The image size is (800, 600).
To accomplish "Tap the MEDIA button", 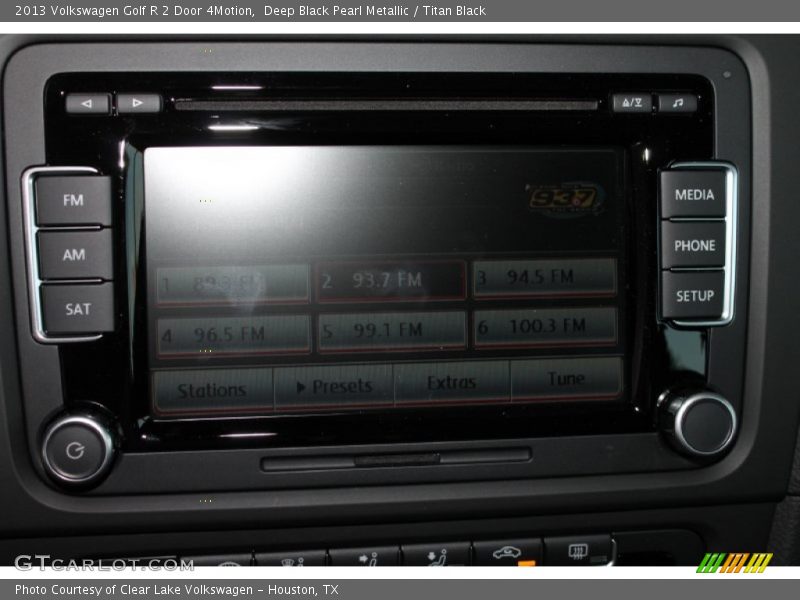I will tap(694, 194).
